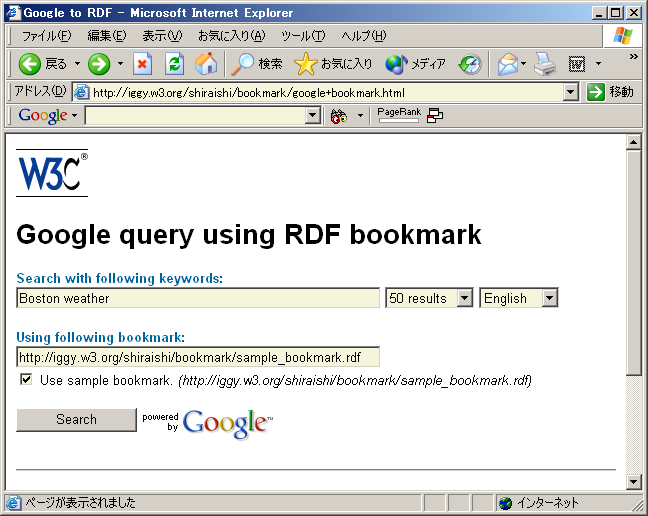Viewport: 648px width, 516px height.
Task: Click the 移動 Go button
Action: 610,92
